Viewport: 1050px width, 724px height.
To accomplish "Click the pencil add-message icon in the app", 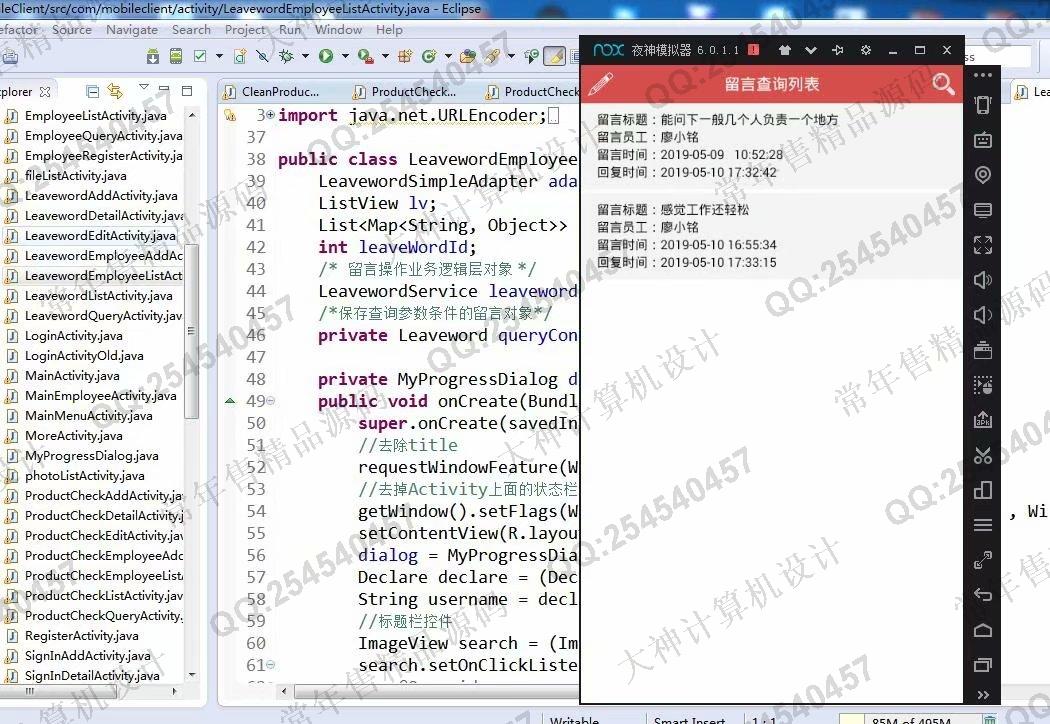I will pos(600,84).
